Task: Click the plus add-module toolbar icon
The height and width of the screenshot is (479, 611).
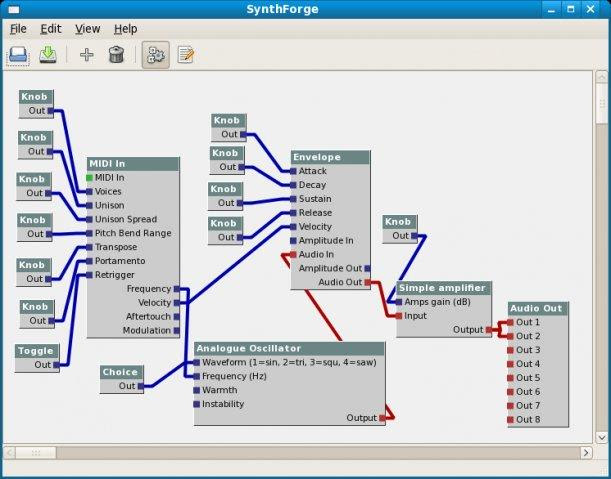Action: pos(87,55)
